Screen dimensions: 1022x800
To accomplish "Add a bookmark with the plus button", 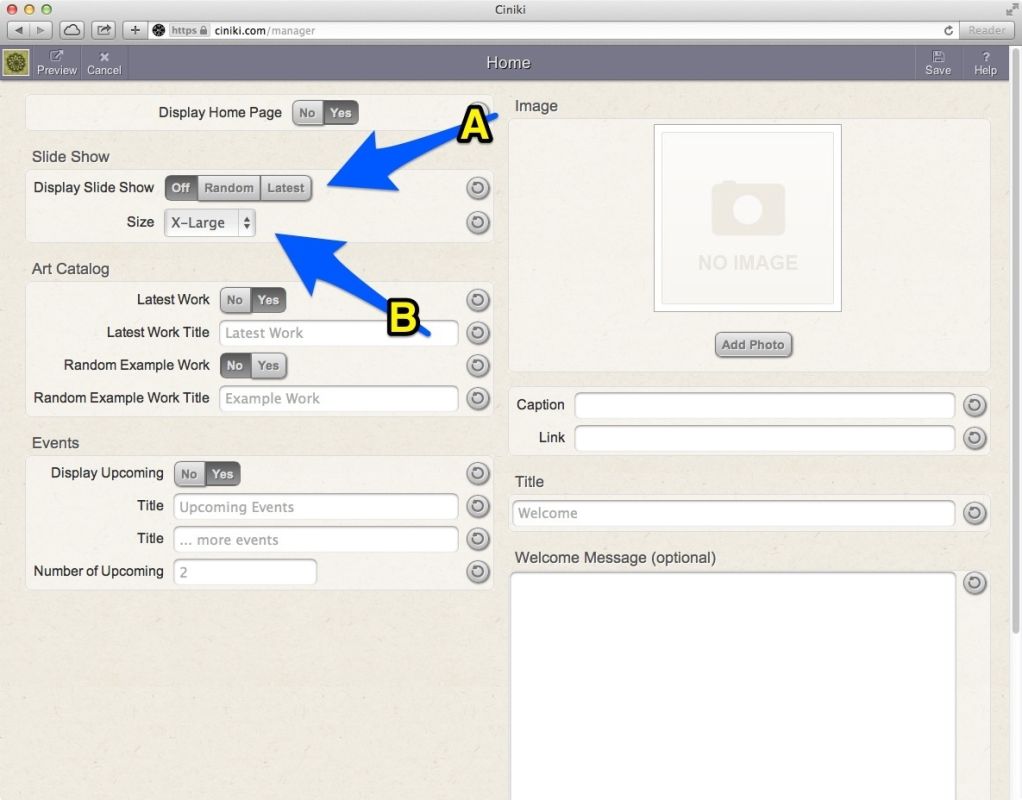I will point(135,30).
